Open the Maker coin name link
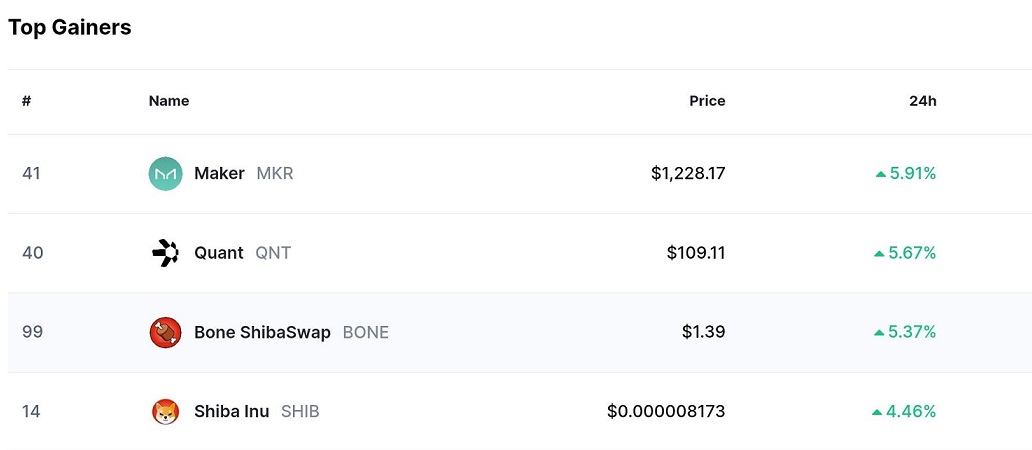 tap(219, 174)
